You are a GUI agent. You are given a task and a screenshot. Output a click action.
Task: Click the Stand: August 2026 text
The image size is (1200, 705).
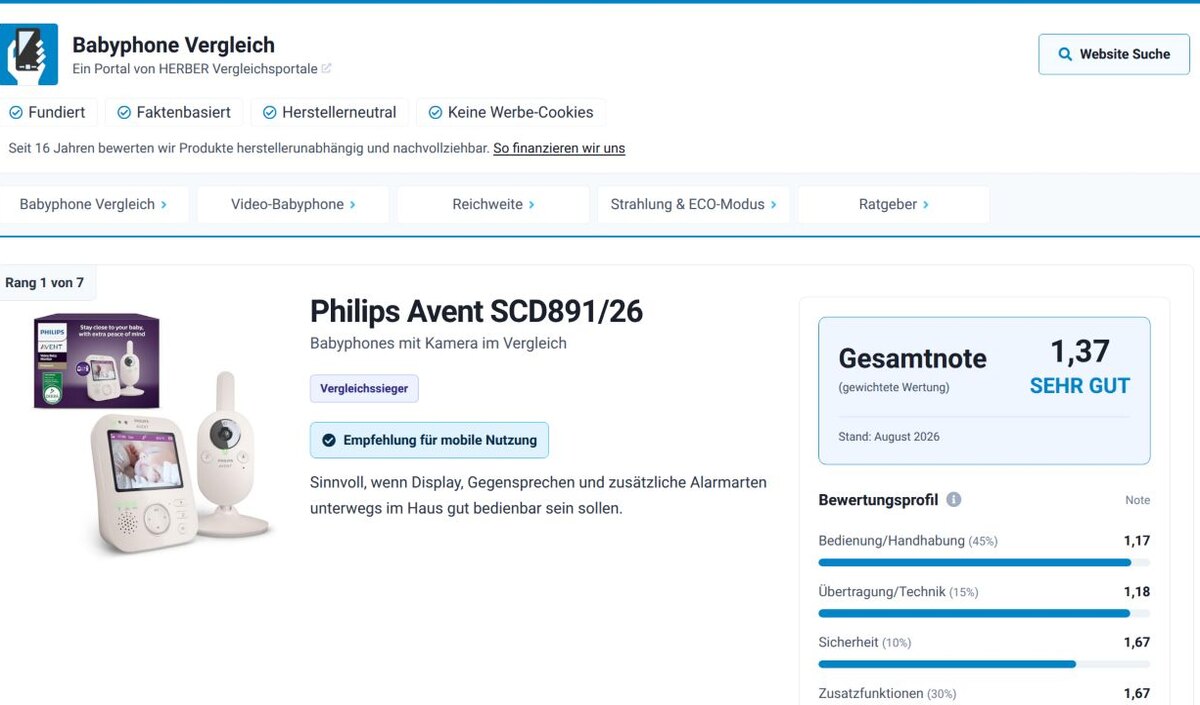889,437
